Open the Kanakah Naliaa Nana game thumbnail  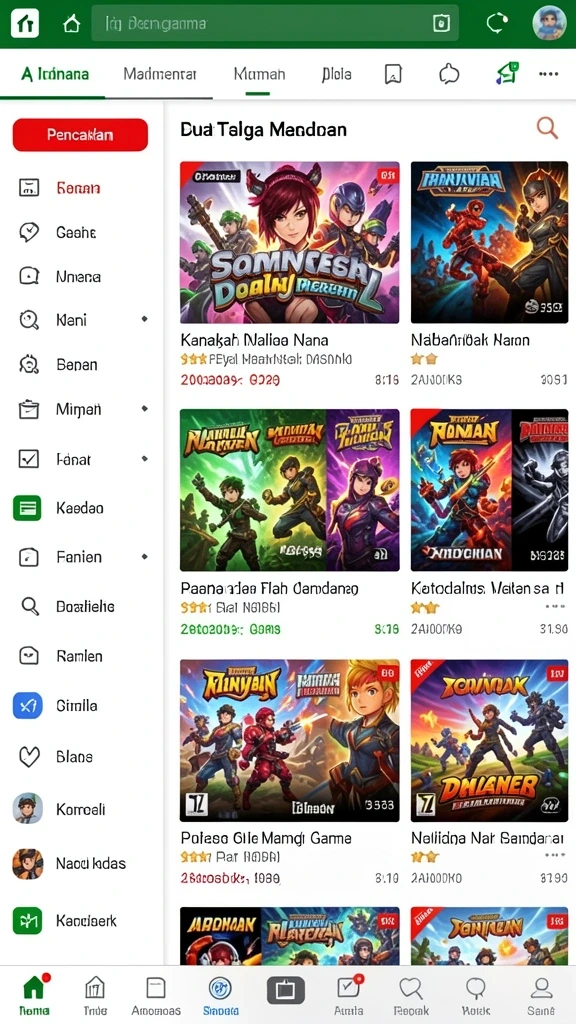pos(289,242)
